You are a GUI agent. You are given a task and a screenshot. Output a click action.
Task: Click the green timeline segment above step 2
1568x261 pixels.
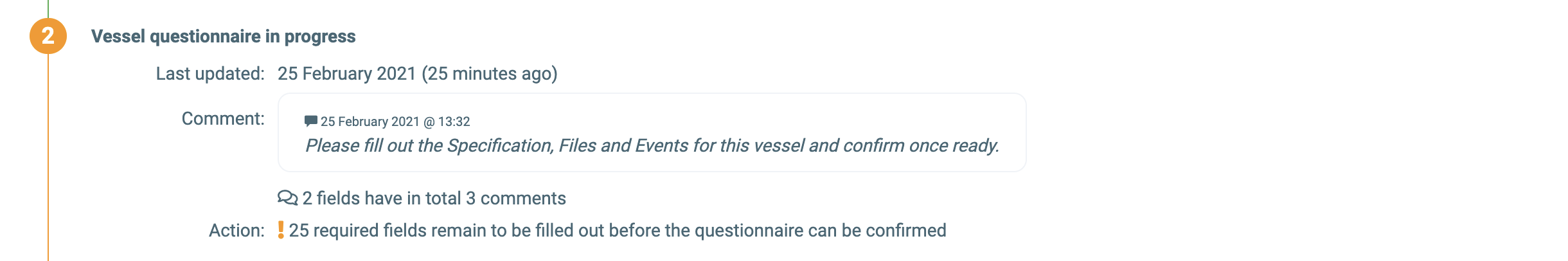click(48, 8)
